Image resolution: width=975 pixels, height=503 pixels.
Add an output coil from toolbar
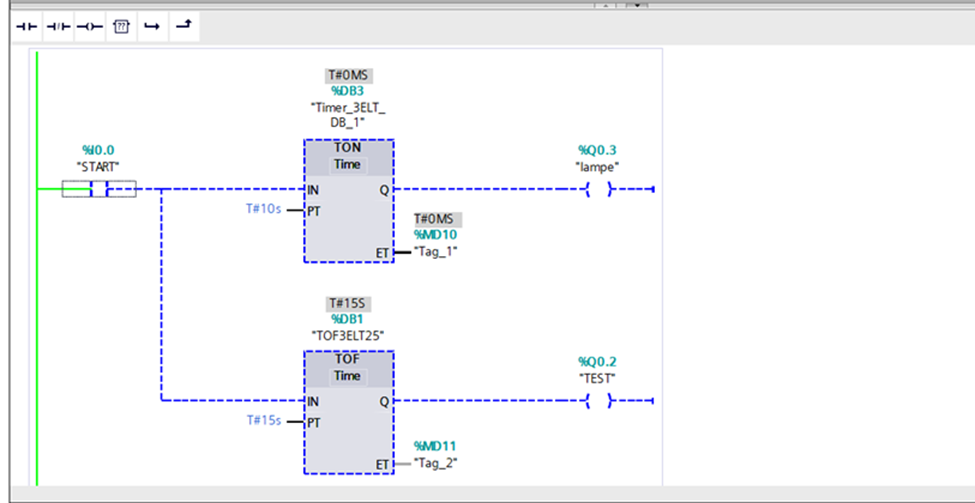point(89,27)
